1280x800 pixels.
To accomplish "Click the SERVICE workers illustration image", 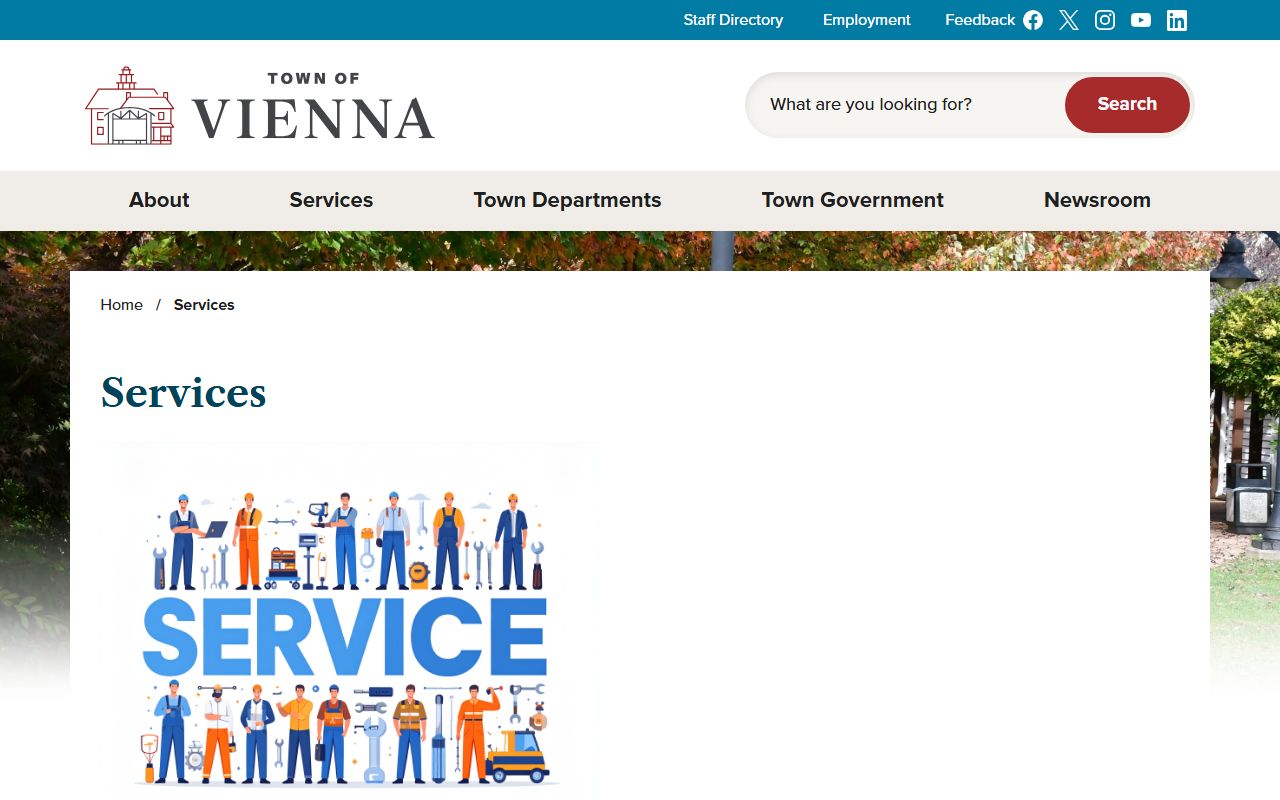I will (350, 620).
